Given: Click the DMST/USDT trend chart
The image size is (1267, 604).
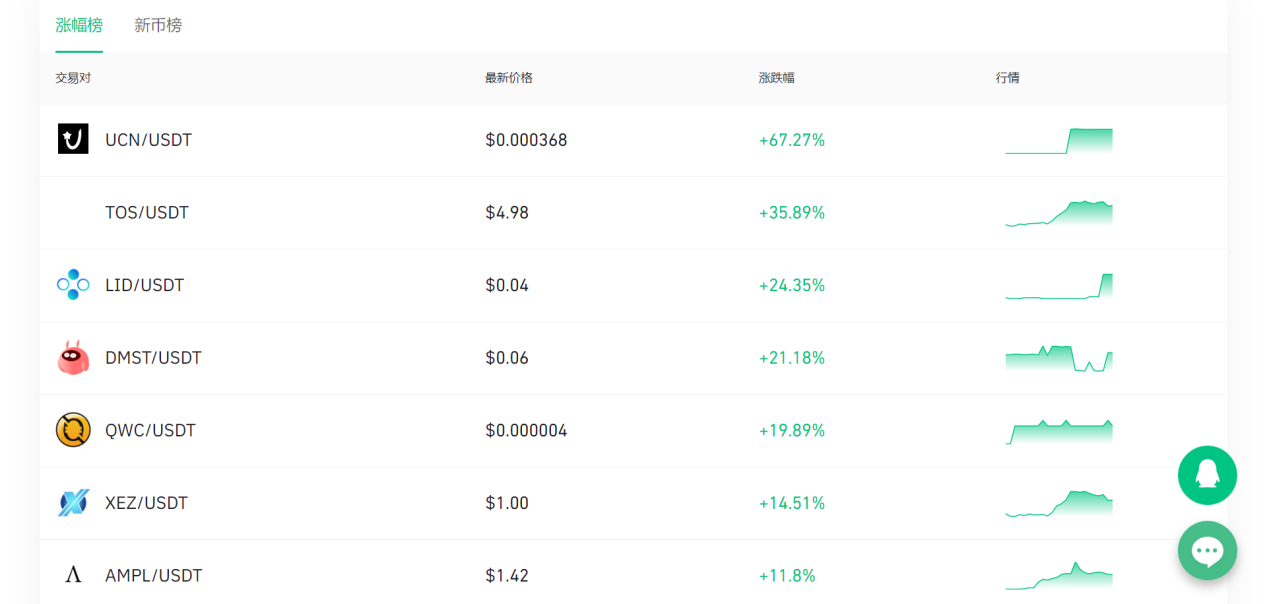Looking at the screenshot, I should [x=1059, y=358].
